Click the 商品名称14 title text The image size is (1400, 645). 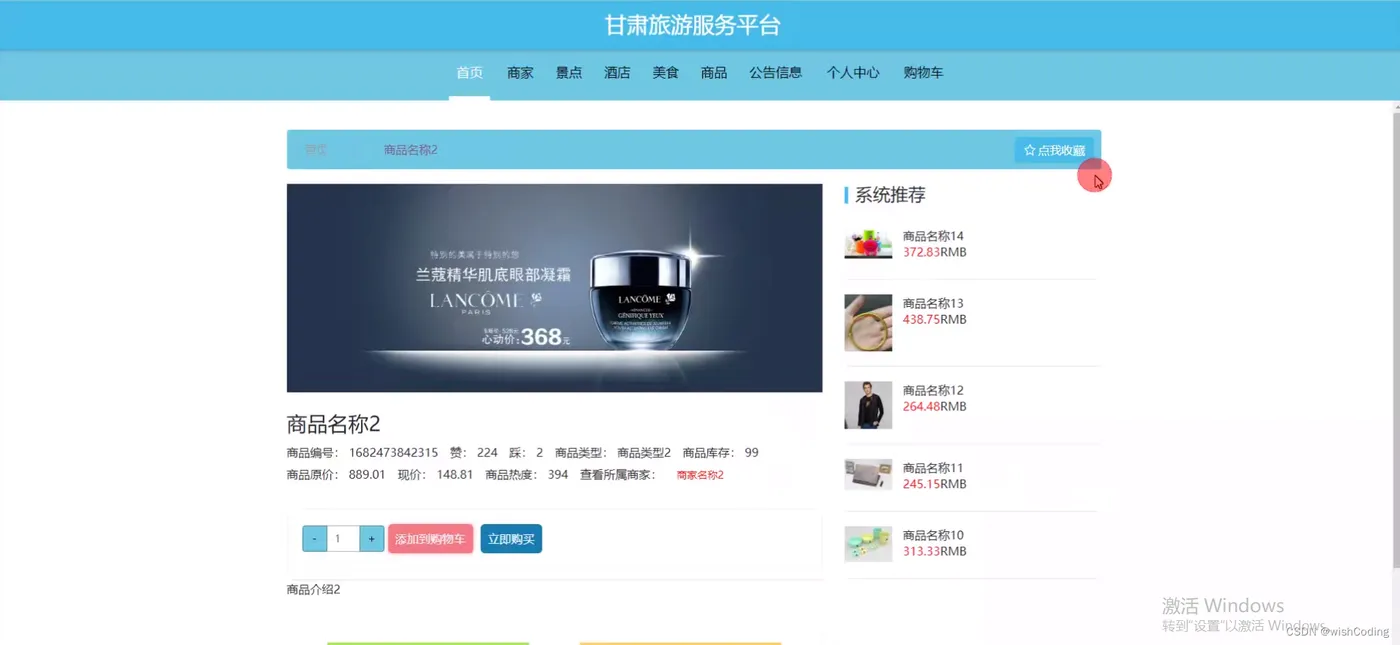pyautogui.click(x=933, y=237)
